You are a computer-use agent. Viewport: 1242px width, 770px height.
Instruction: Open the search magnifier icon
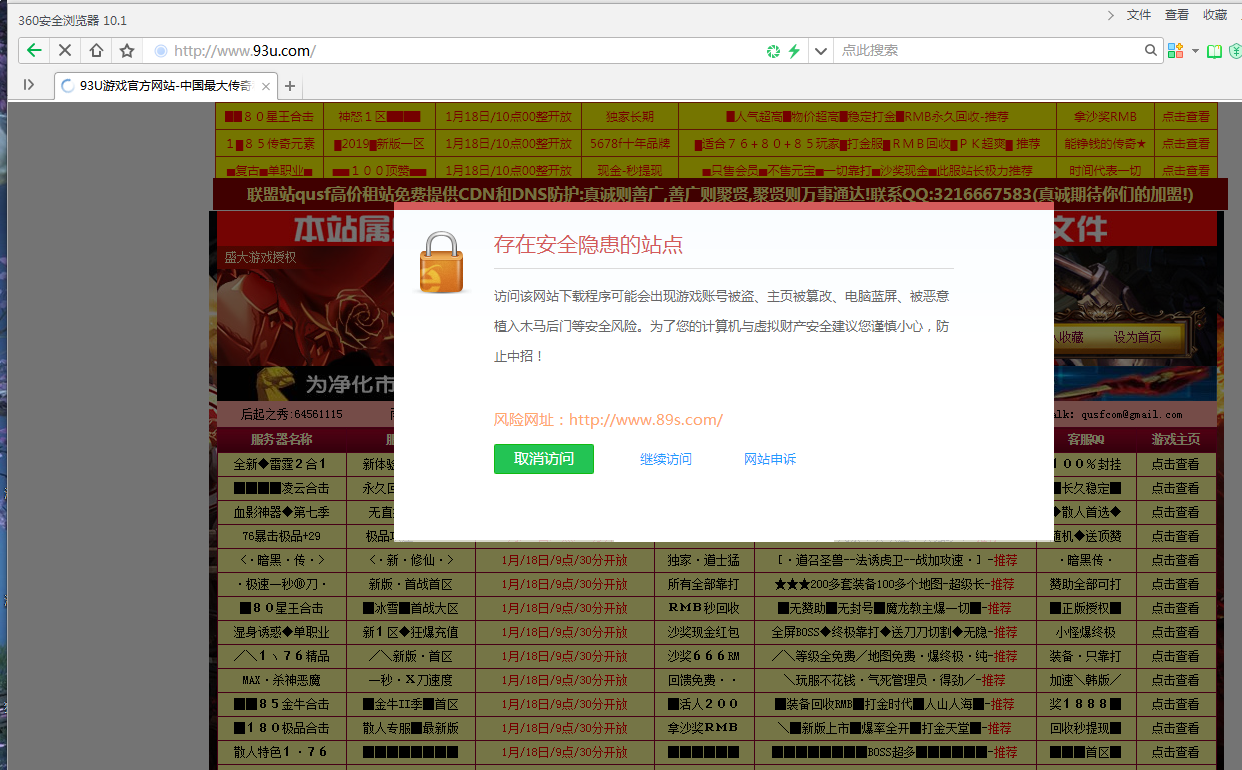tap(1150, 50)
